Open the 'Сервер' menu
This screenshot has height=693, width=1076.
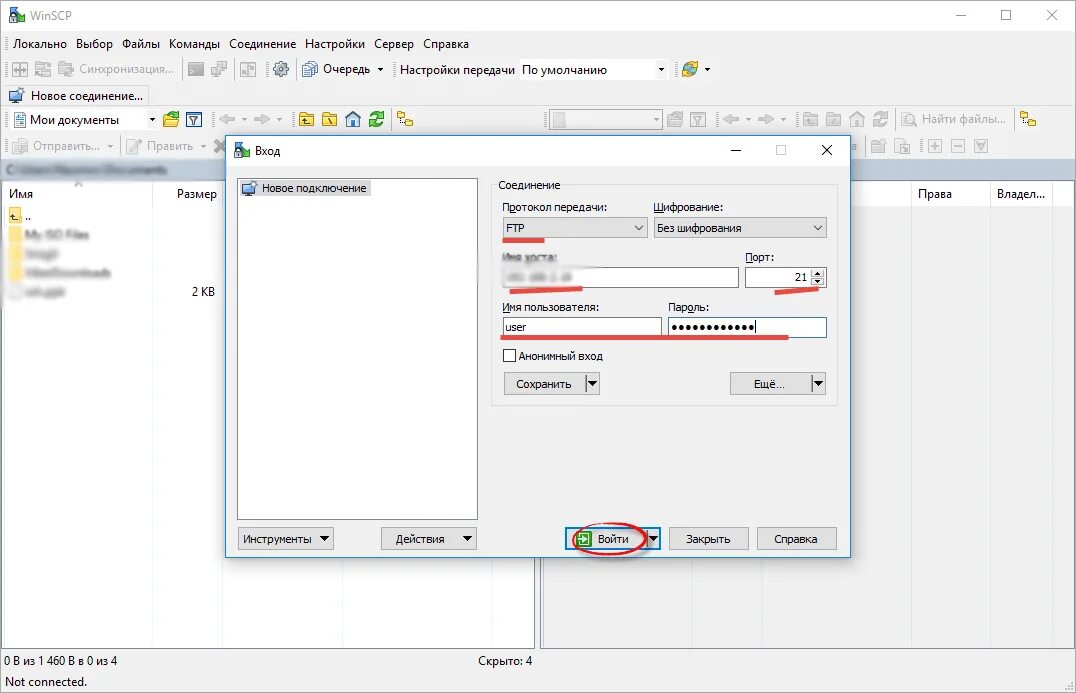[394, 44]
